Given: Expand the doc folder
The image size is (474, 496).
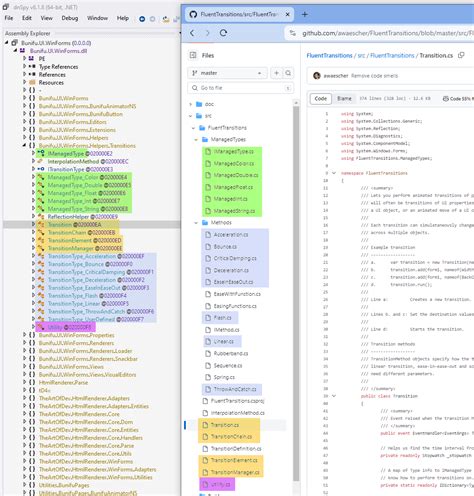Looking at the screenshot, I should [x=191, y=104].
